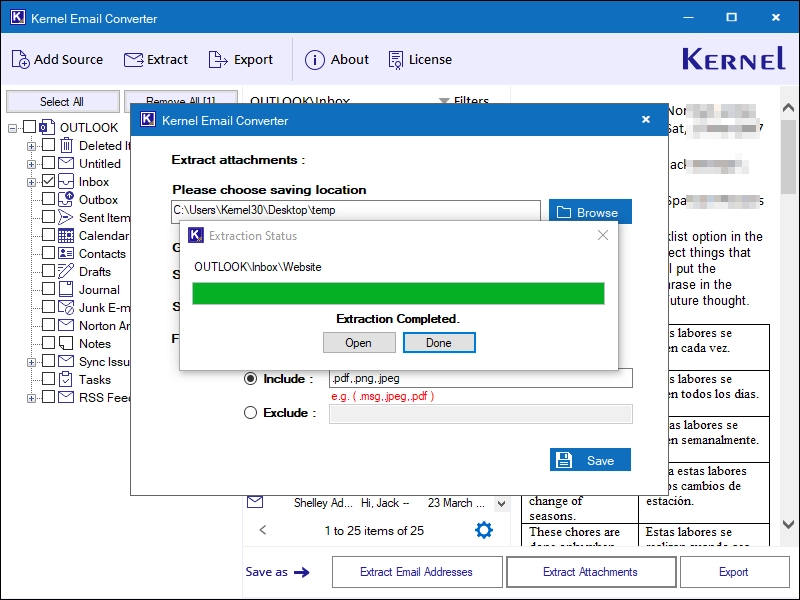
Task: Tick the OUTLOOK root checkbox
Action: tap(30, 127)
